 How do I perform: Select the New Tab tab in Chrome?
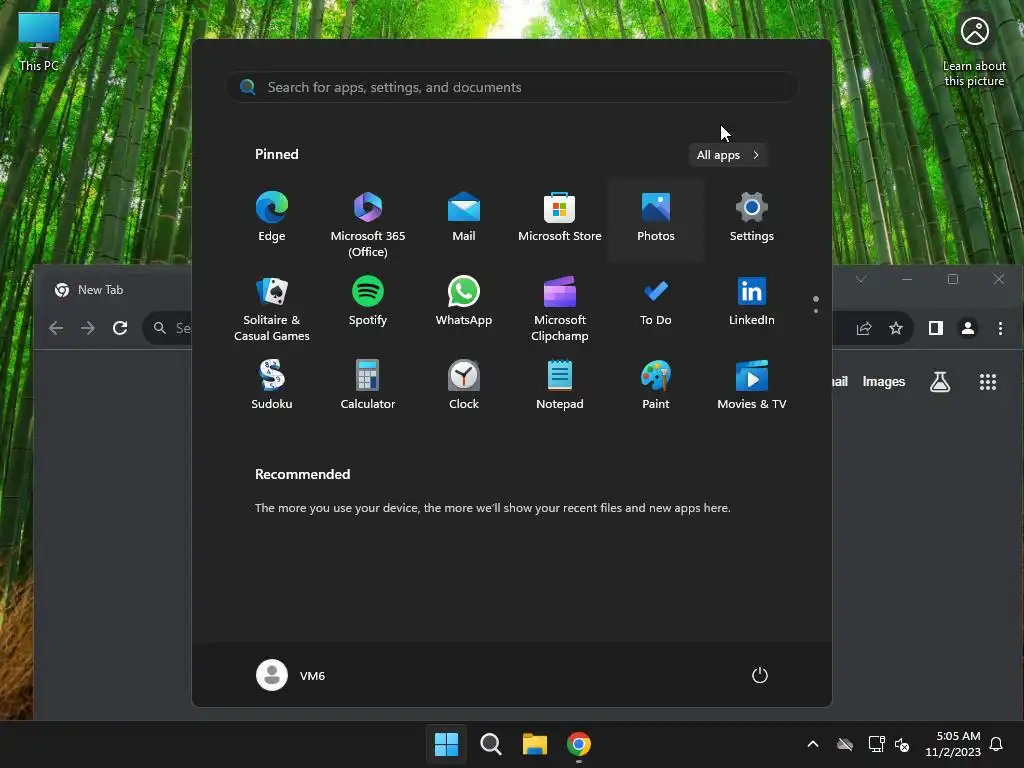point(100,289)
